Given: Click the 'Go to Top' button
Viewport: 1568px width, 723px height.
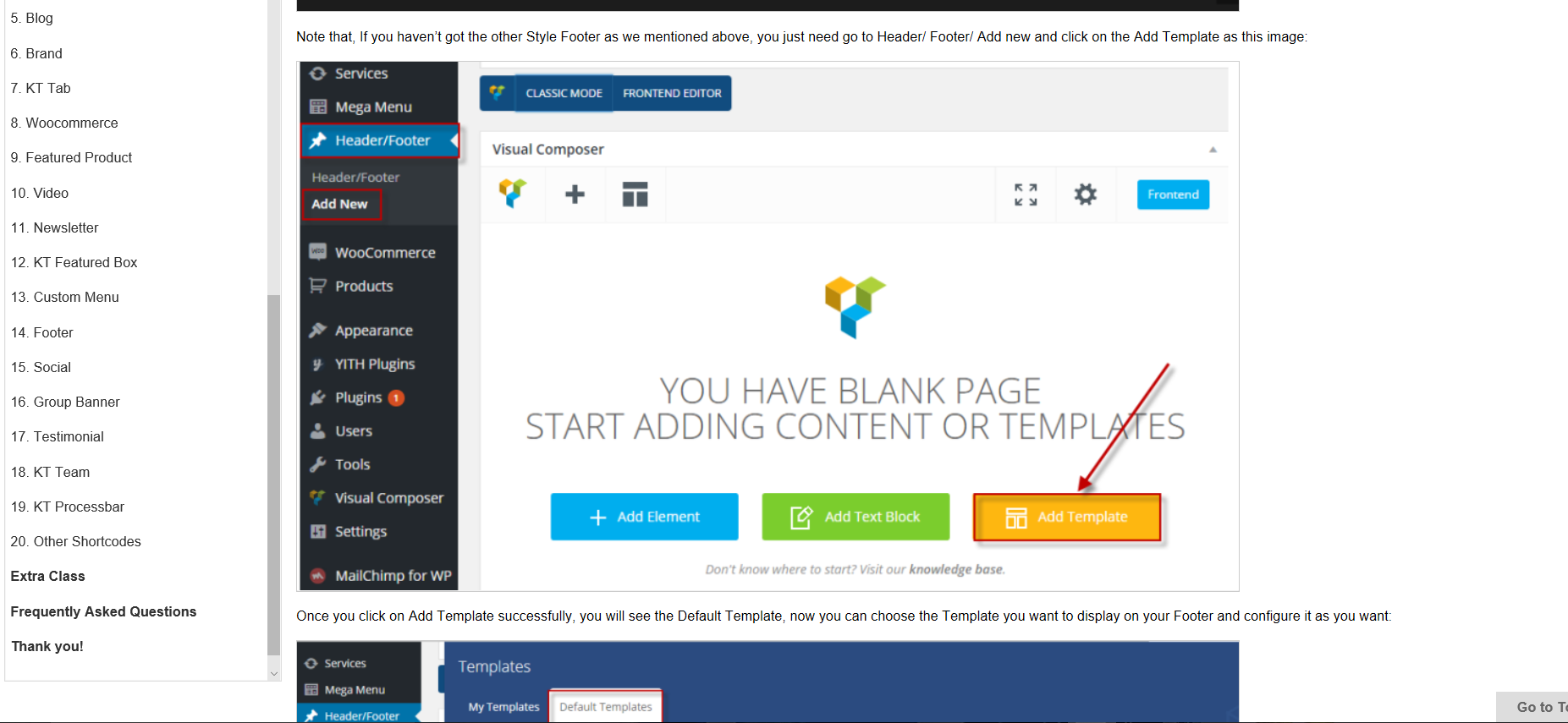Looking at the screenshot, I should tap(1533, 707).
